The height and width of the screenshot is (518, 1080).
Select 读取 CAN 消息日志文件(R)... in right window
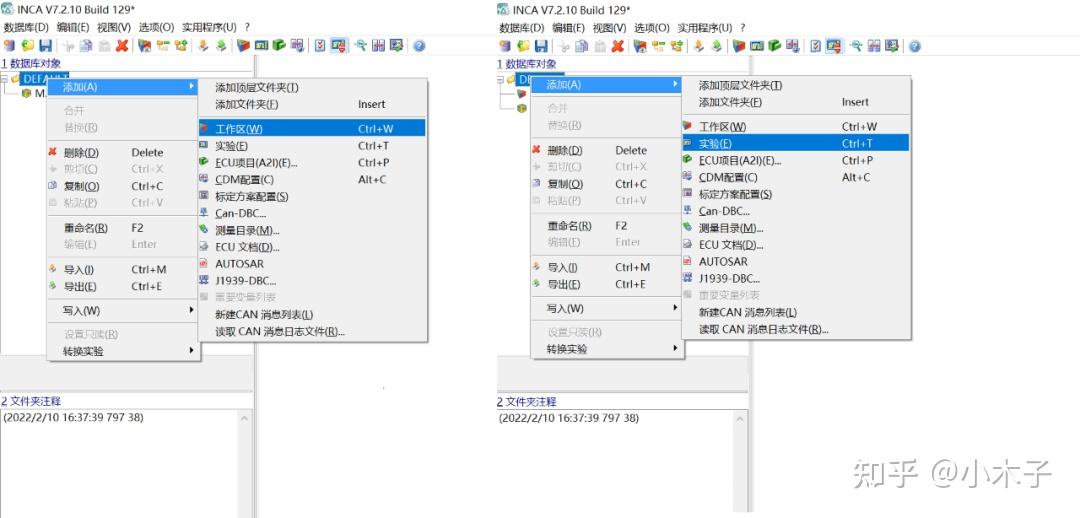[796, 329]
